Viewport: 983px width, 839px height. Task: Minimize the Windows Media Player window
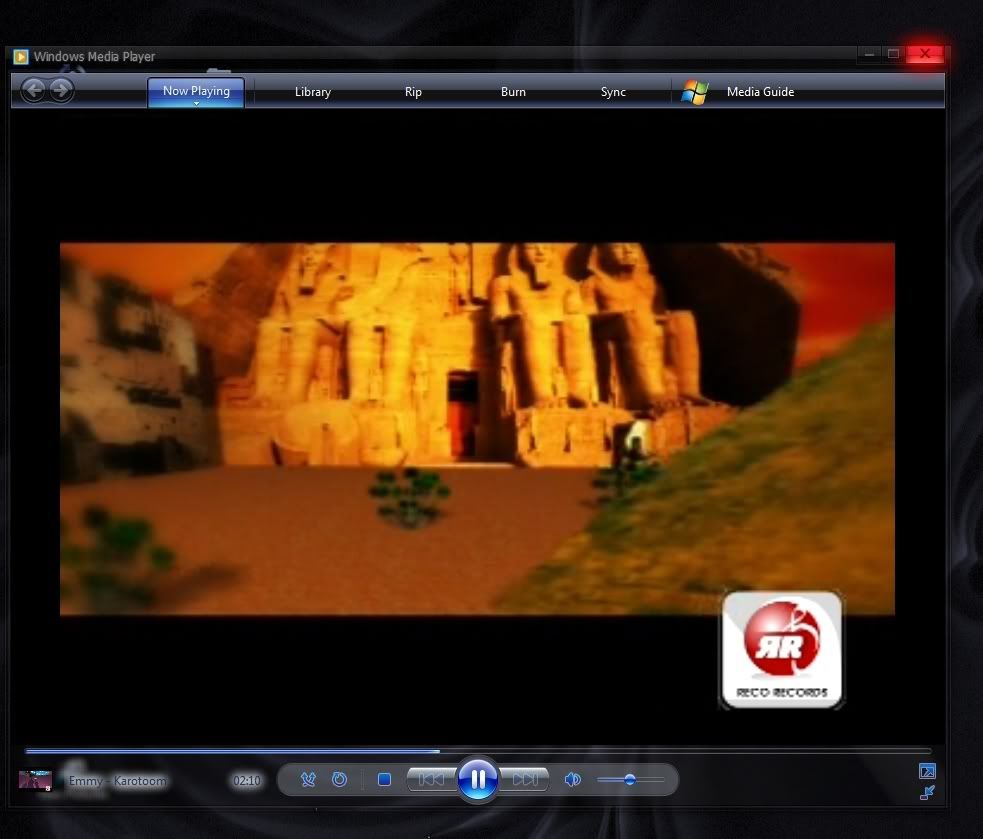pos(870,55)
